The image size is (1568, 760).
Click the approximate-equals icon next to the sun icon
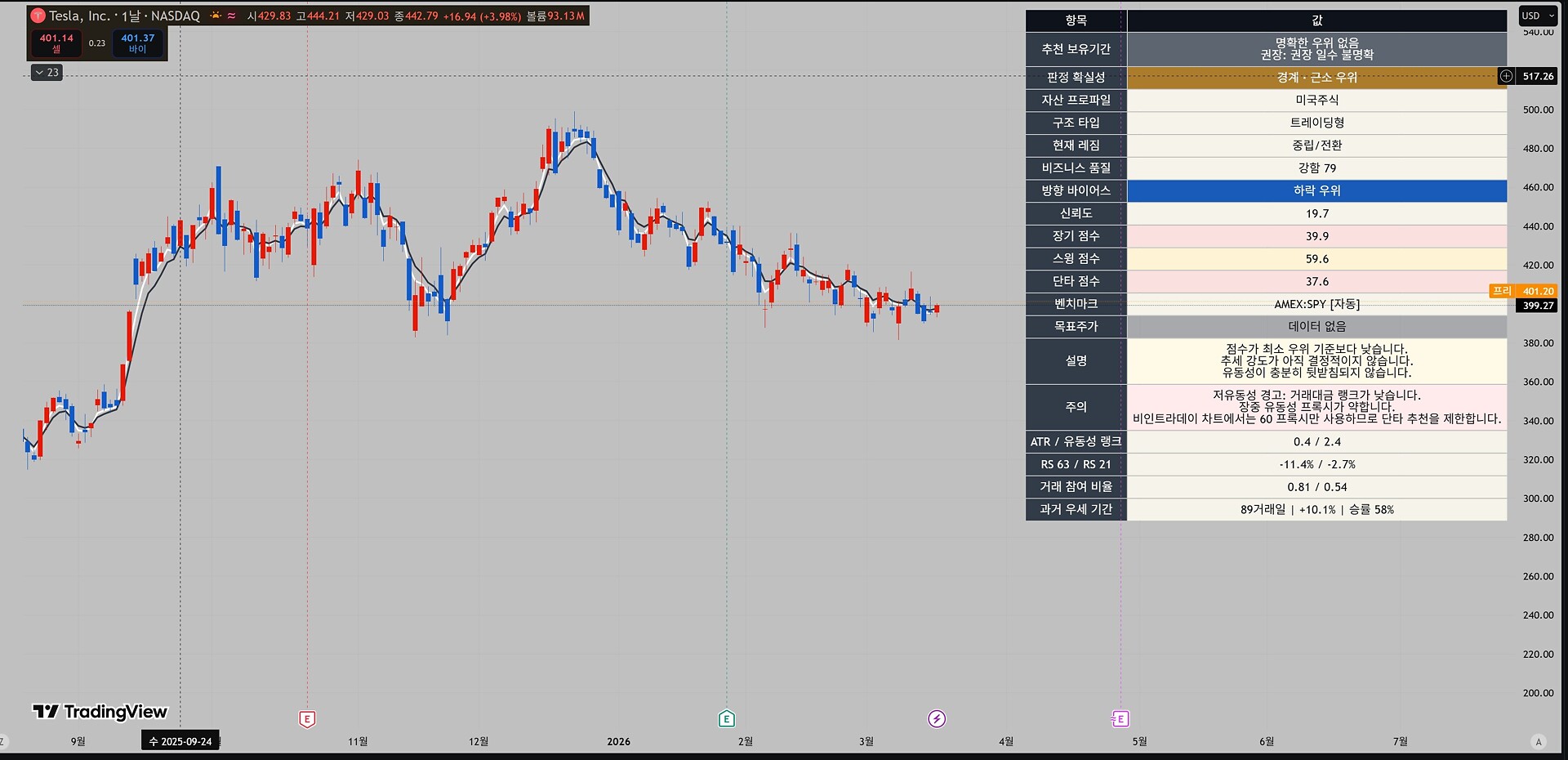[232, 16]
